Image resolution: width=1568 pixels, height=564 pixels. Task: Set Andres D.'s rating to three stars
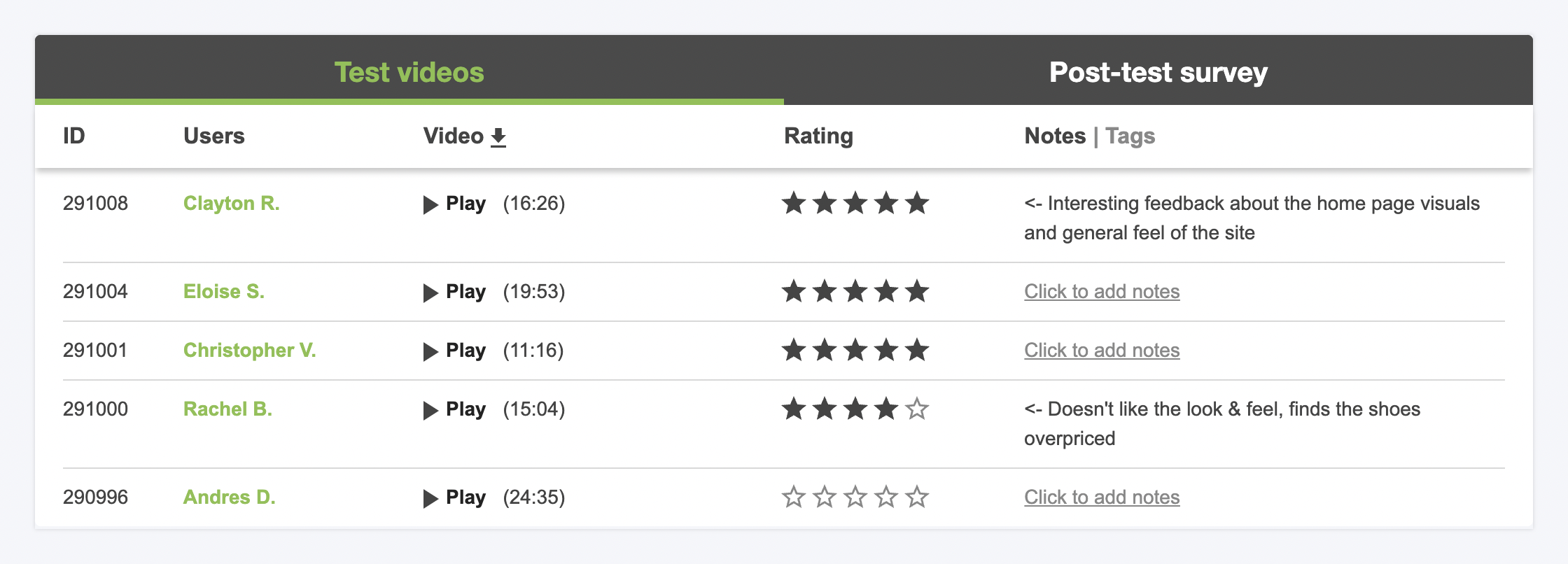(x=855, y=497)
